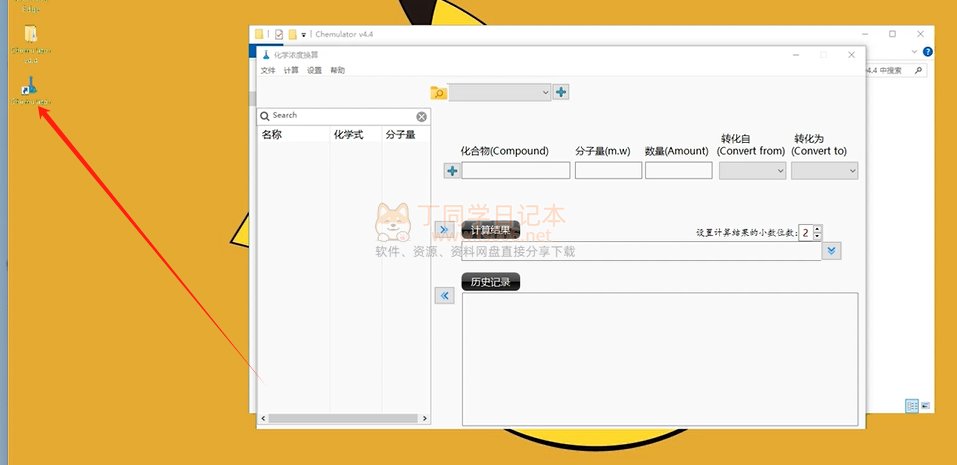Click the plus icon left of Compound field
957x465 pixels.
click(452, 171)
